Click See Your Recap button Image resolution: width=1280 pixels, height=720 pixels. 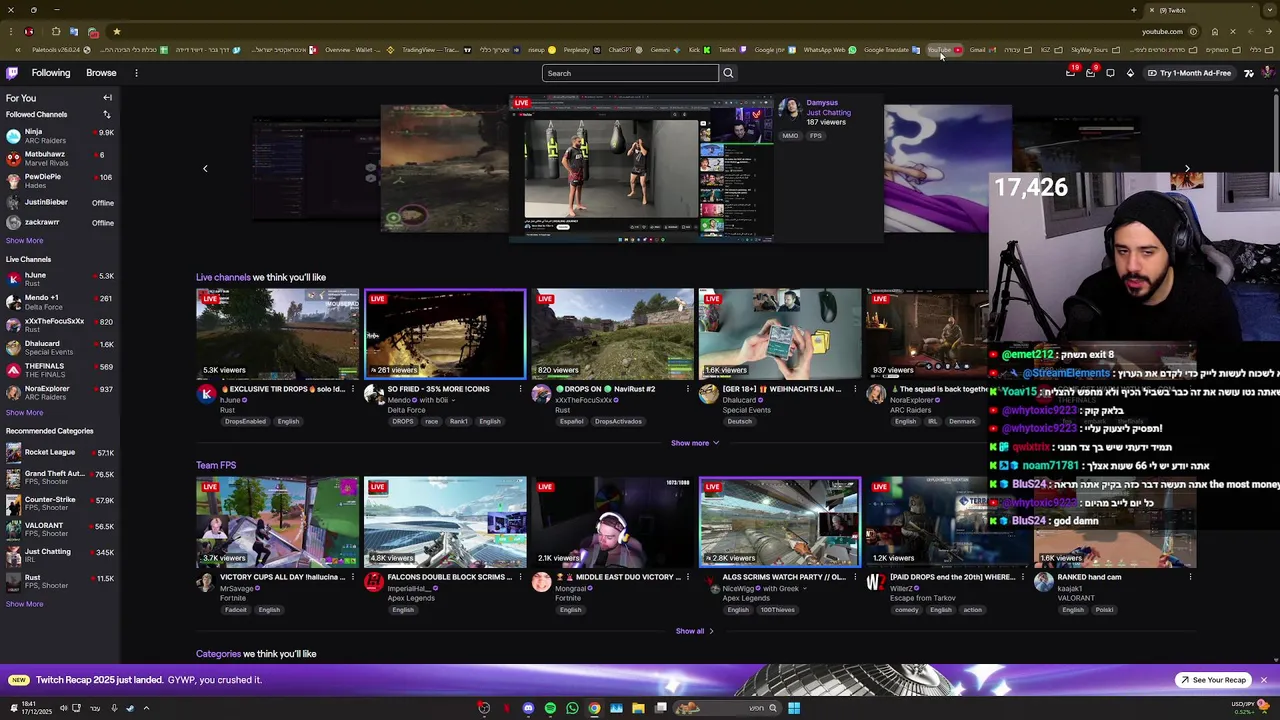click(1213, 680)
